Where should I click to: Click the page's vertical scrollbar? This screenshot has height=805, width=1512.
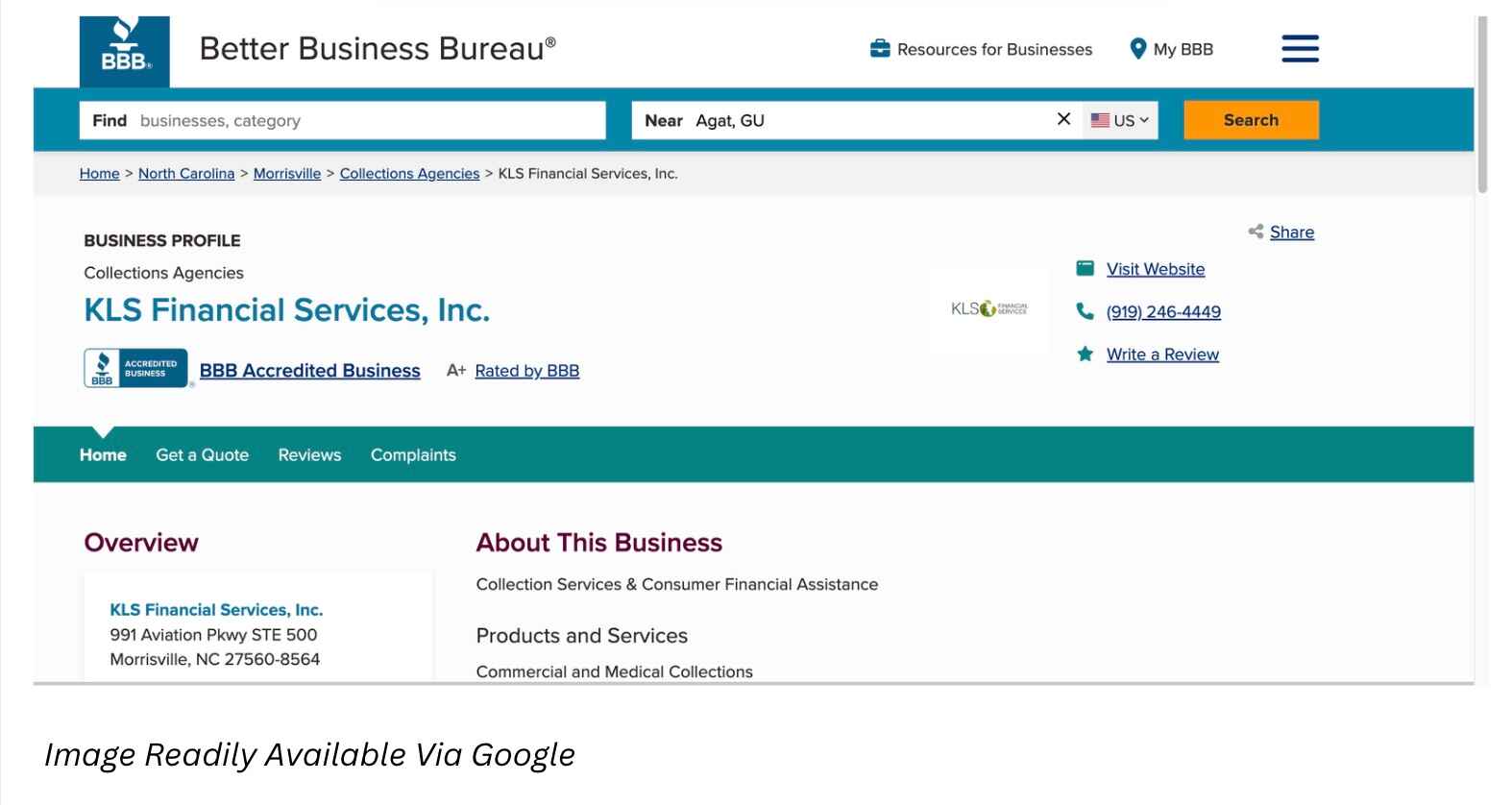pyautogui.click(x=1482, y=106)
